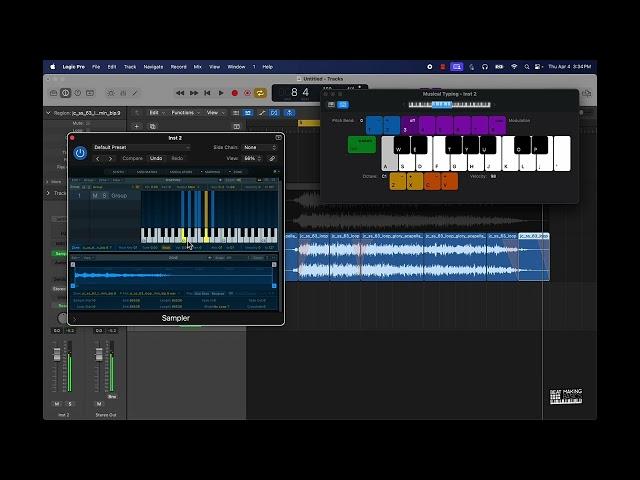
Task: Click the Wi-Fi icon in menu bar
Action: pos(514,67)
